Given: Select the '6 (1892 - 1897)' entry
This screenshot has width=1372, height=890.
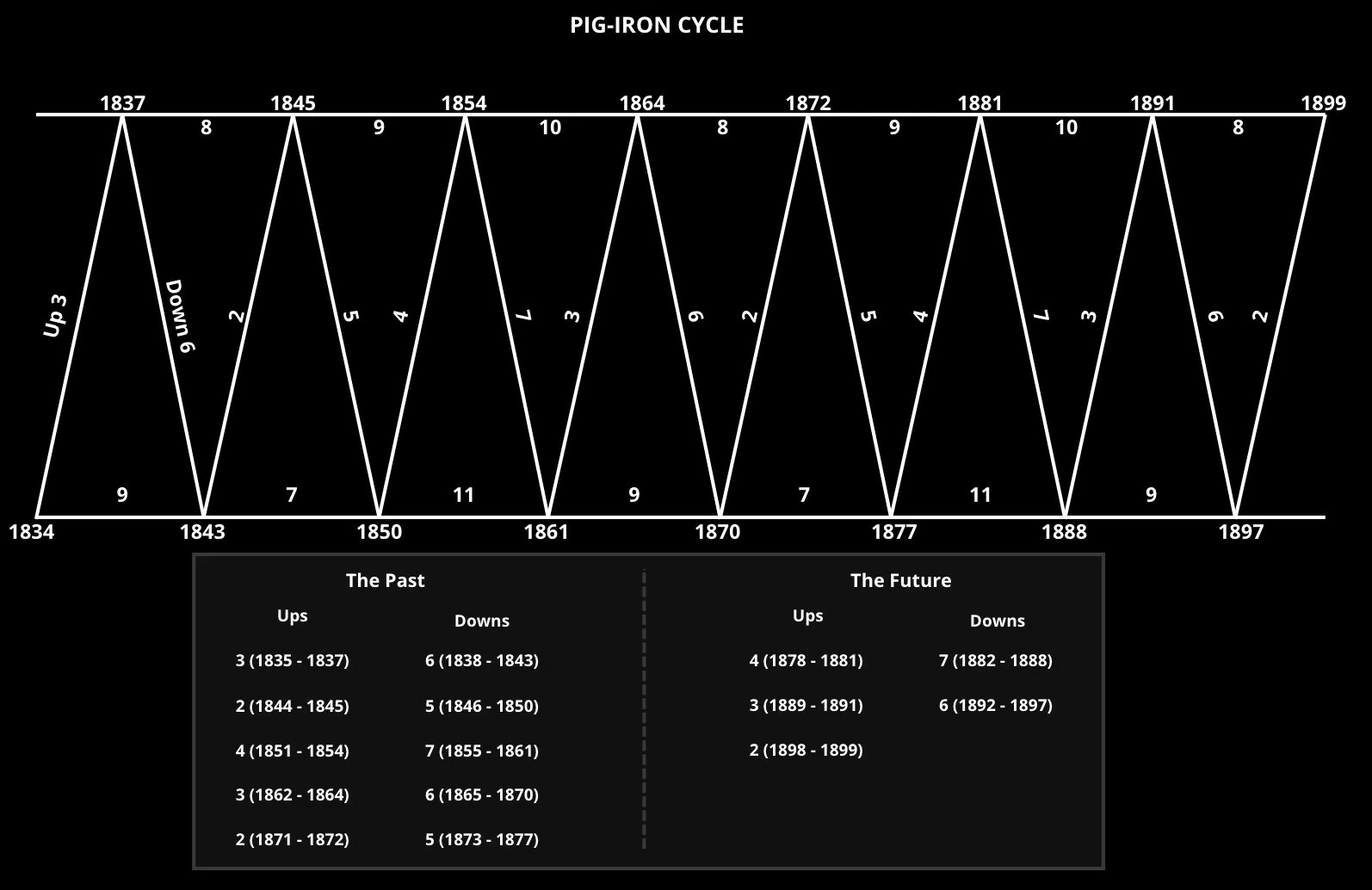Looking at the screenshot, I should [996, 706].
